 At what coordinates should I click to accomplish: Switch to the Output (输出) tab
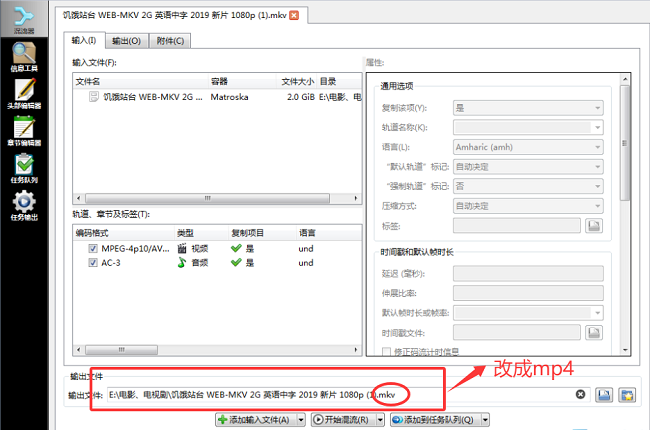(x=126, y=41)
